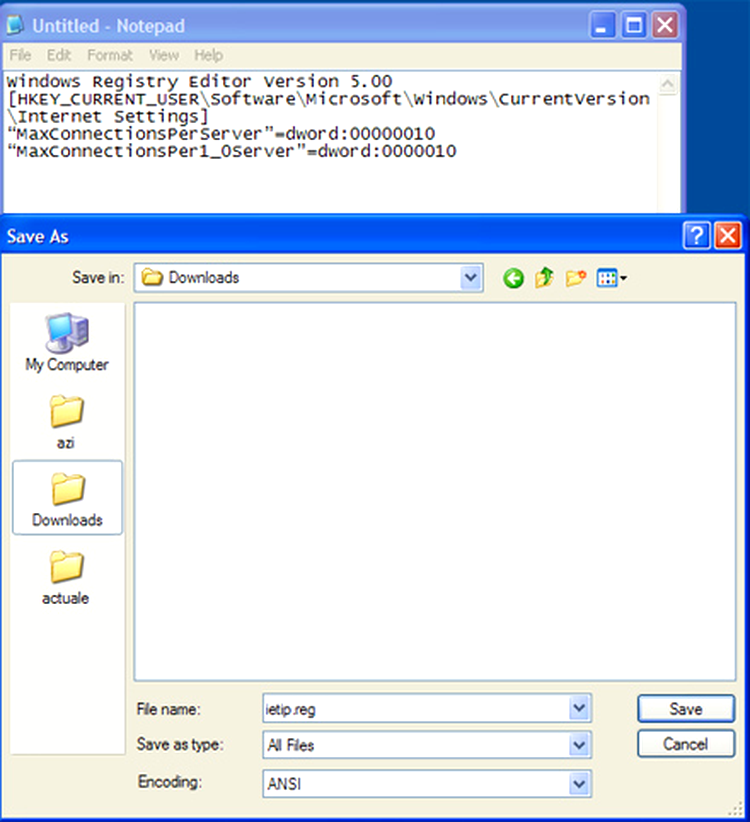This screenshot has height=822, width=750.
Task: Expand the Encoding dropdown
Action: click(x=579, y=784)
